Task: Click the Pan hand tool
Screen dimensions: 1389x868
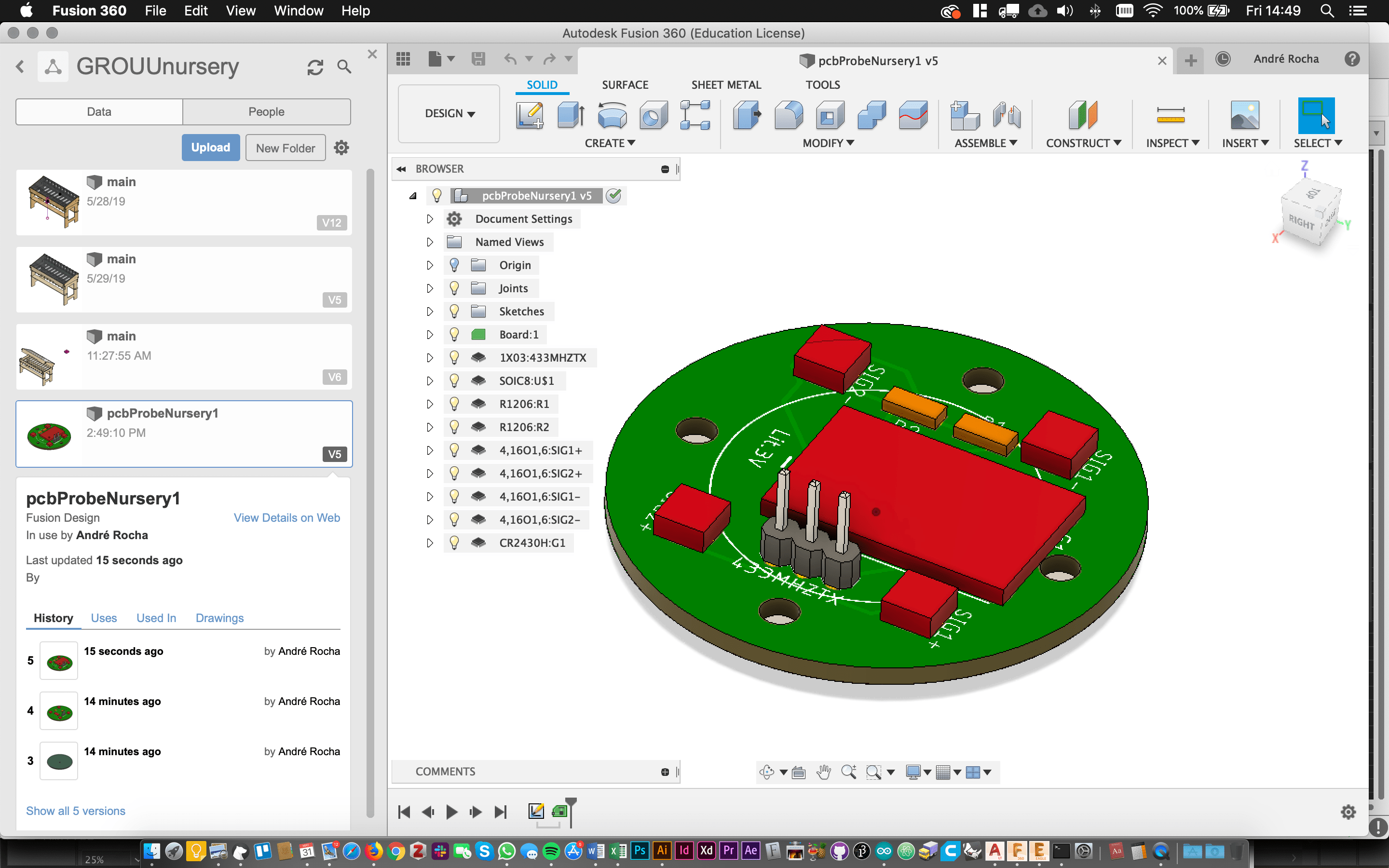Action: (824, 772)
